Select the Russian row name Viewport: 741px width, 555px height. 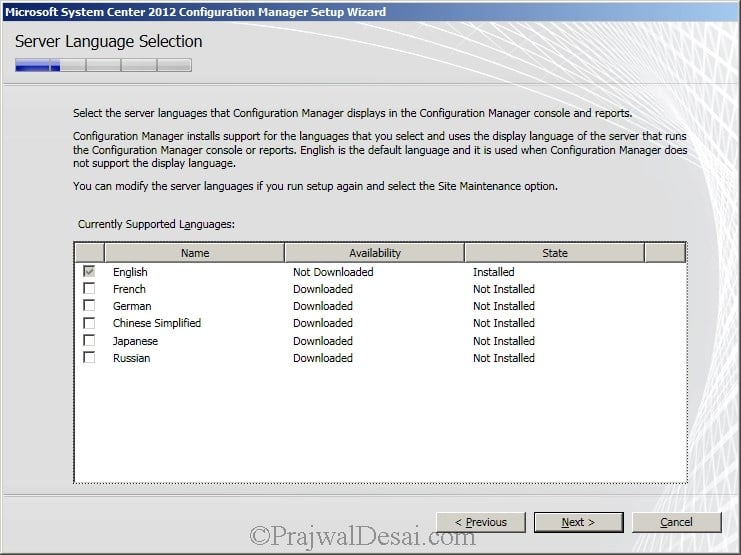(x=131, y=358)
